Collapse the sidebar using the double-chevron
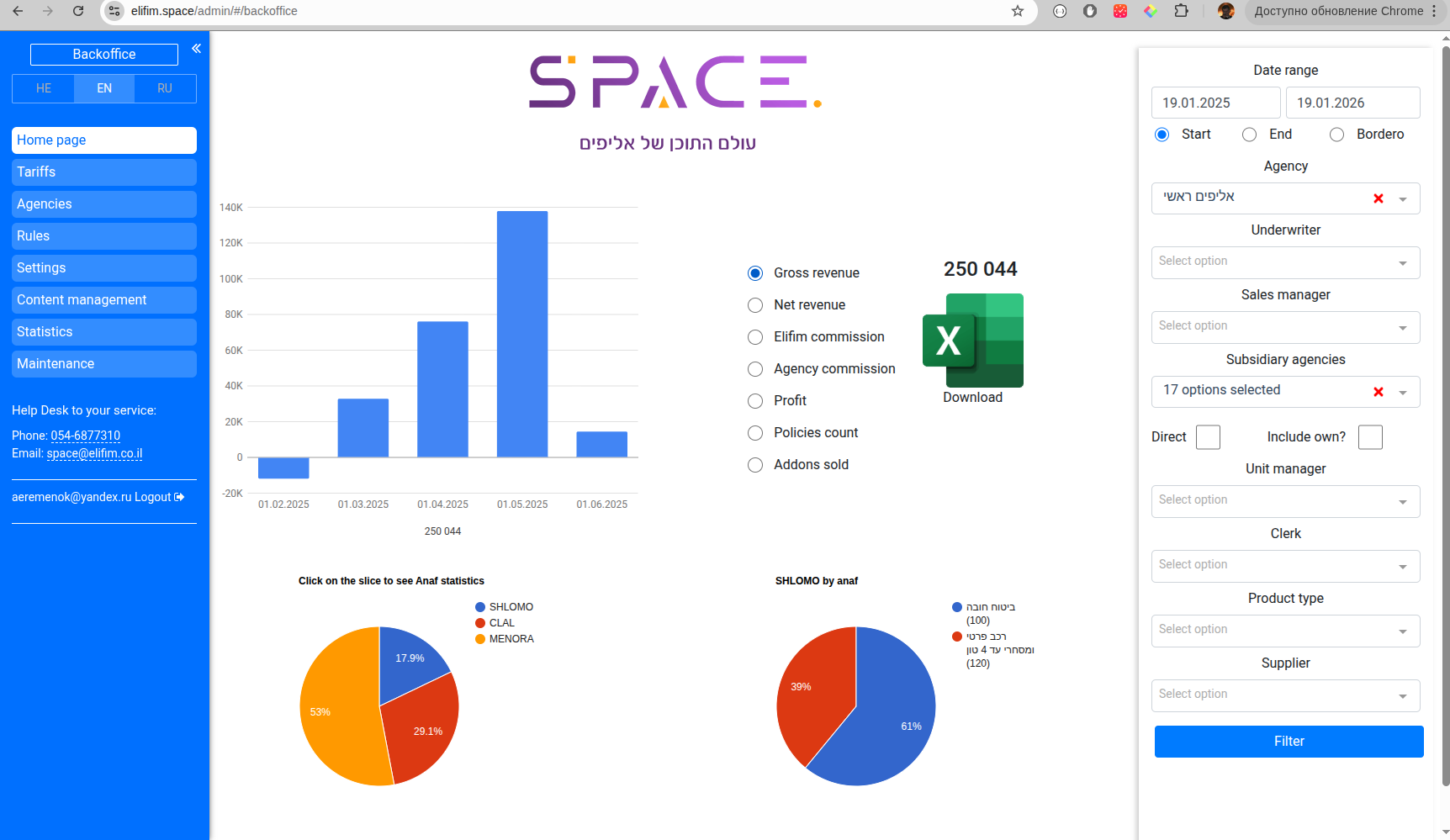 (196, 49)
